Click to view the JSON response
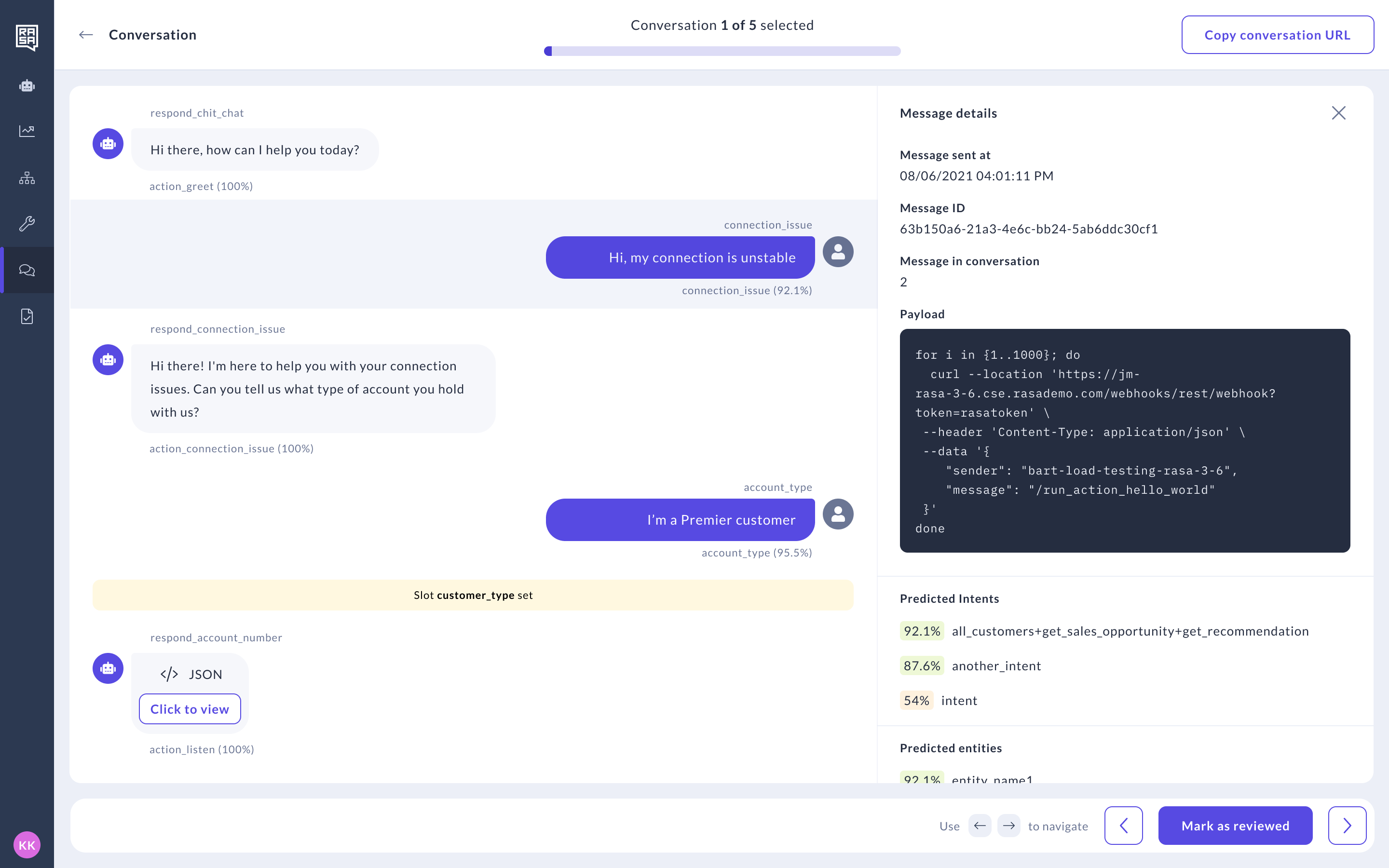The height and width of the screenshot is (868, 1389). [190, 709]
